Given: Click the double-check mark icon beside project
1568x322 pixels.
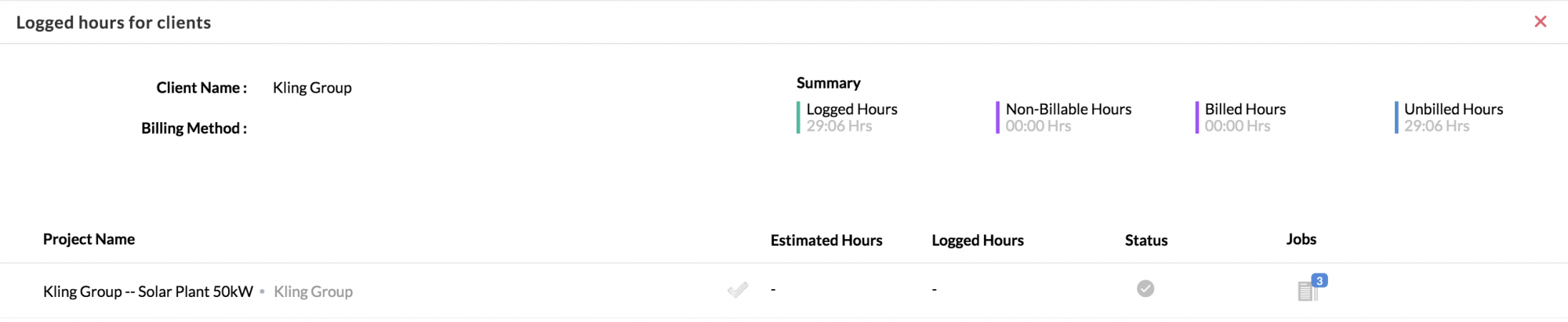Looking at the screenshot, I should pyautogui.click(x=738, y=290).
